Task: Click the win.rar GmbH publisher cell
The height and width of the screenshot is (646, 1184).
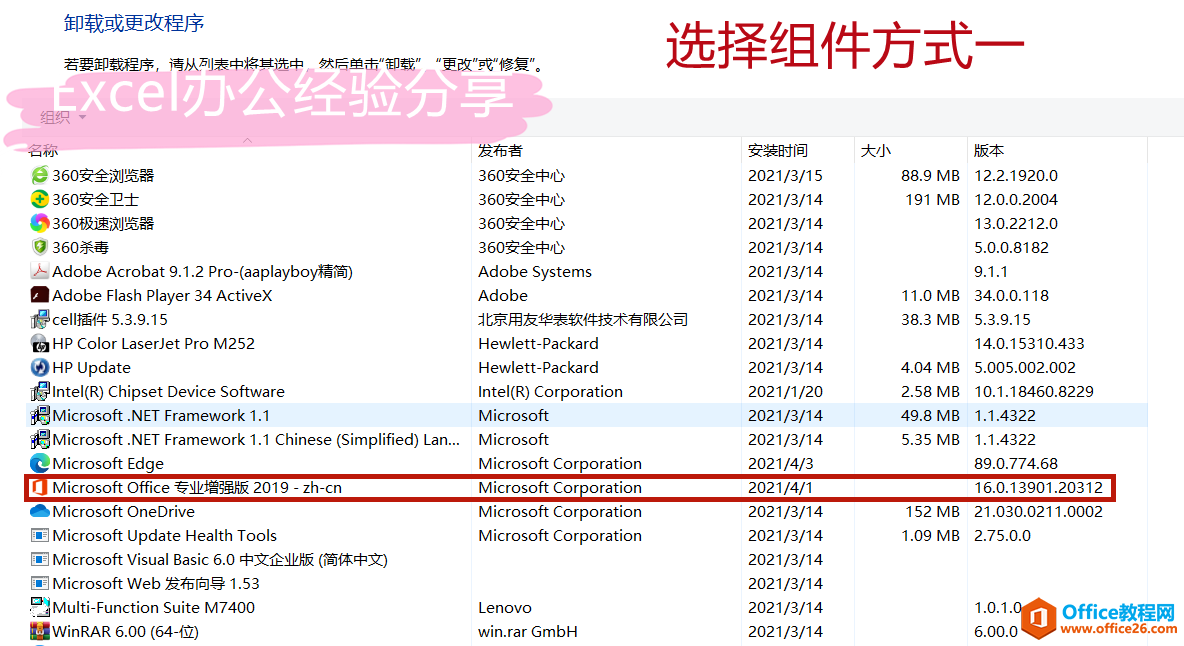Action: (x=528, y=632)
